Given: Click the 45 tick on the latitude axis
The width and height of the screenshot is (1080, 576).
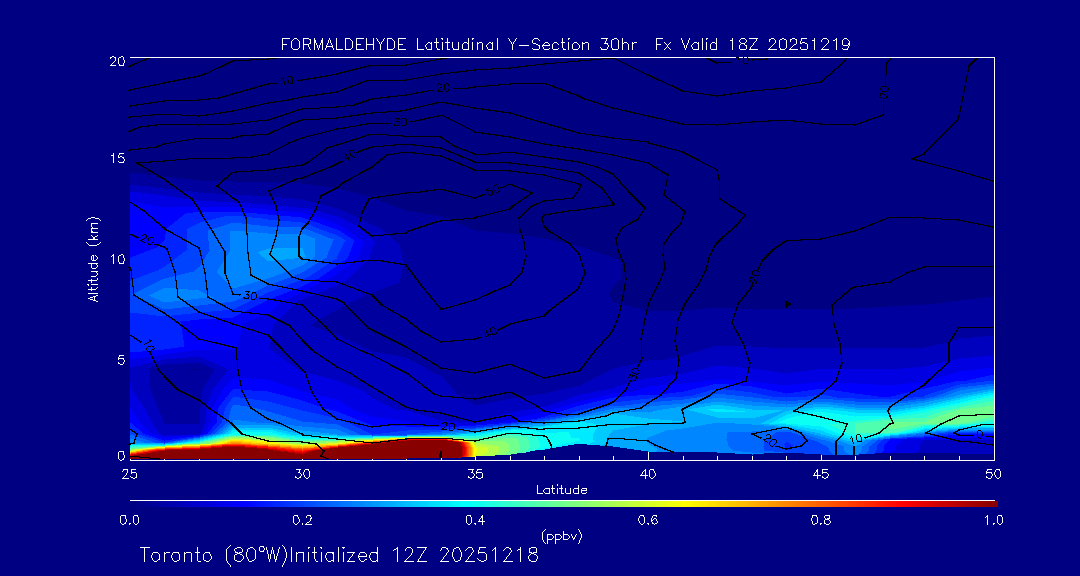Looking at the screenshot, I should pos(821,474).
